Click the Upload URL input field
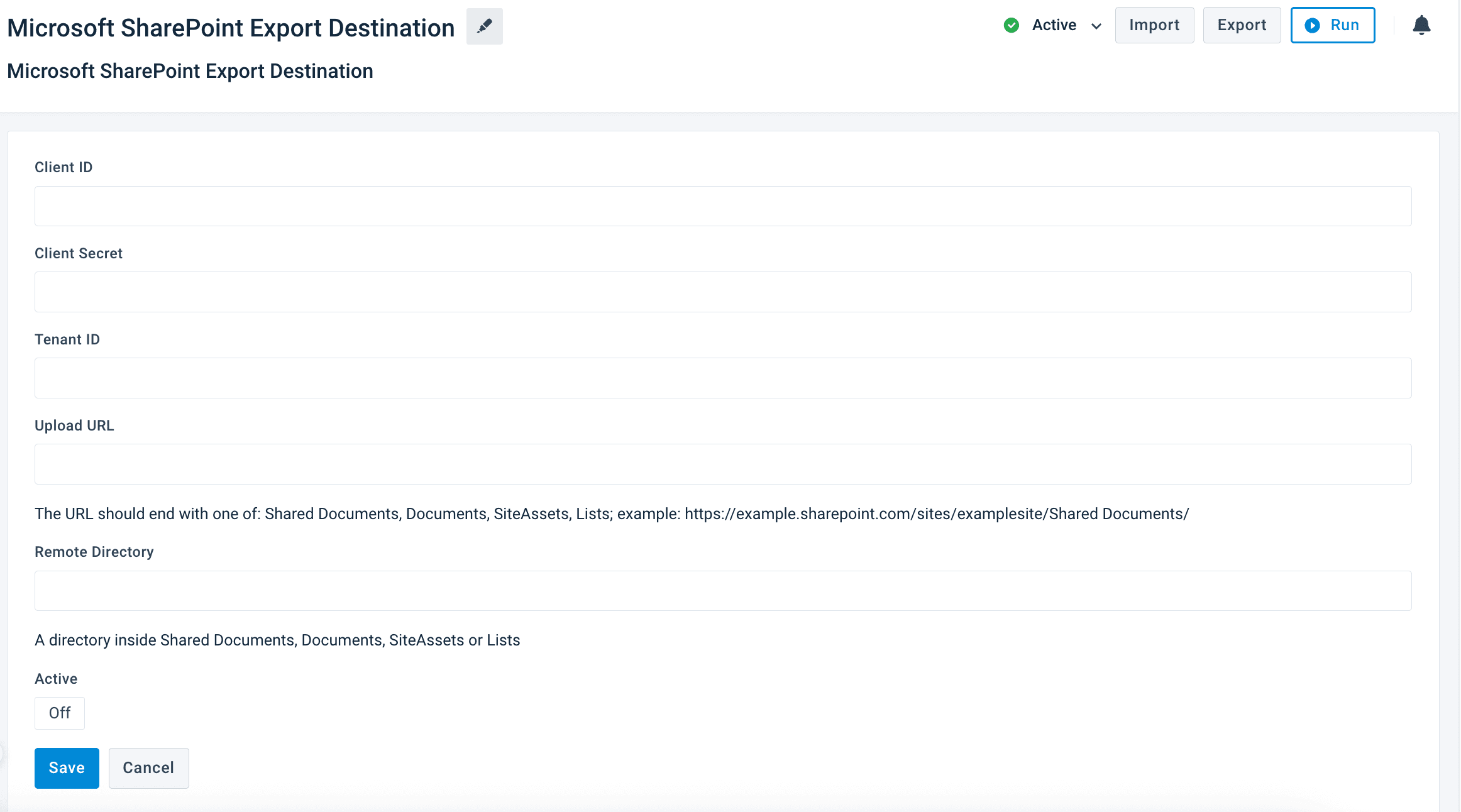 click(x=723, y=464)
